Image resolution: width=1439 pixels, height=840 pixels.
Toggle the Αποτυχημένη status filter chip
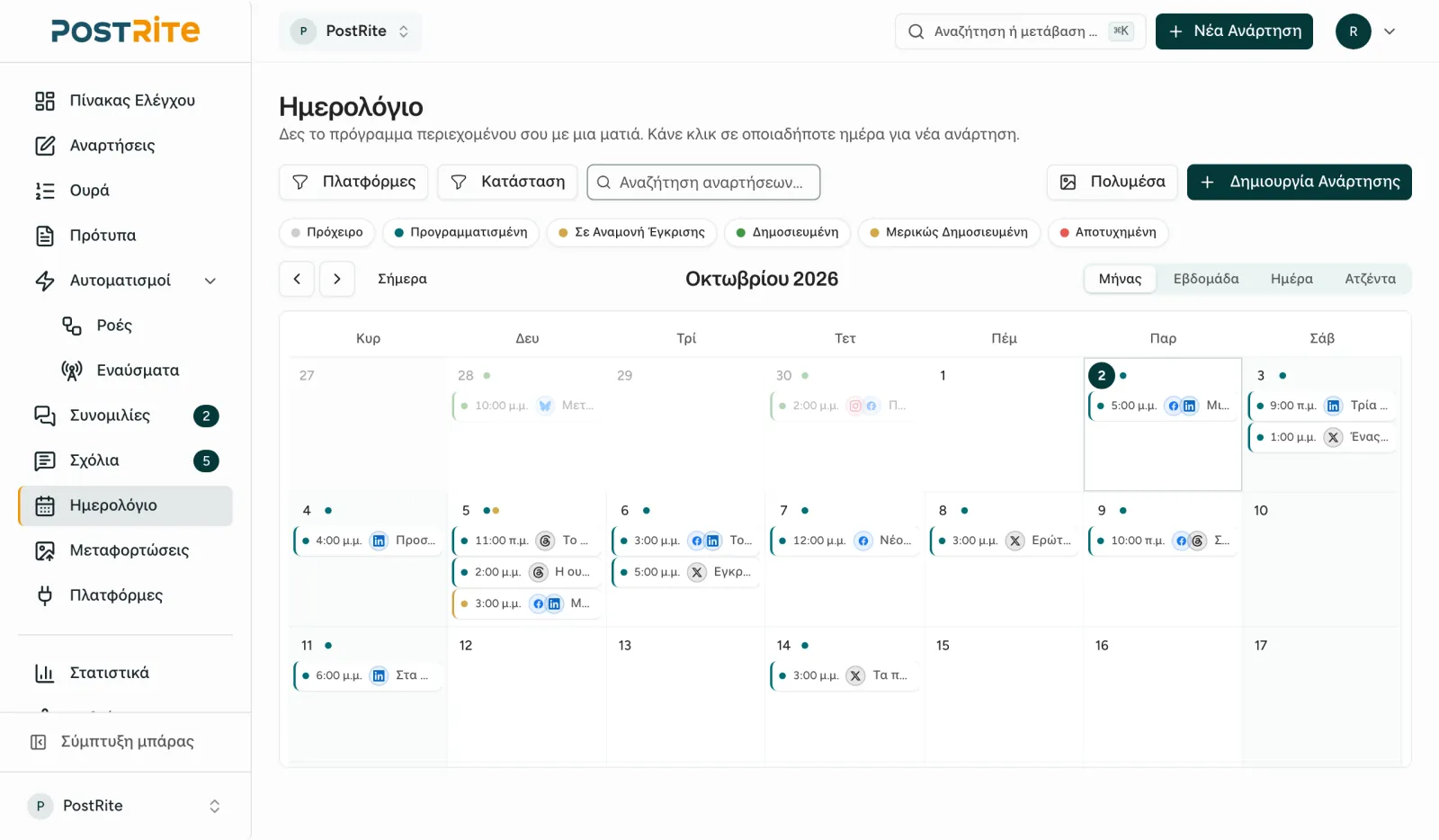(1108, 232)
